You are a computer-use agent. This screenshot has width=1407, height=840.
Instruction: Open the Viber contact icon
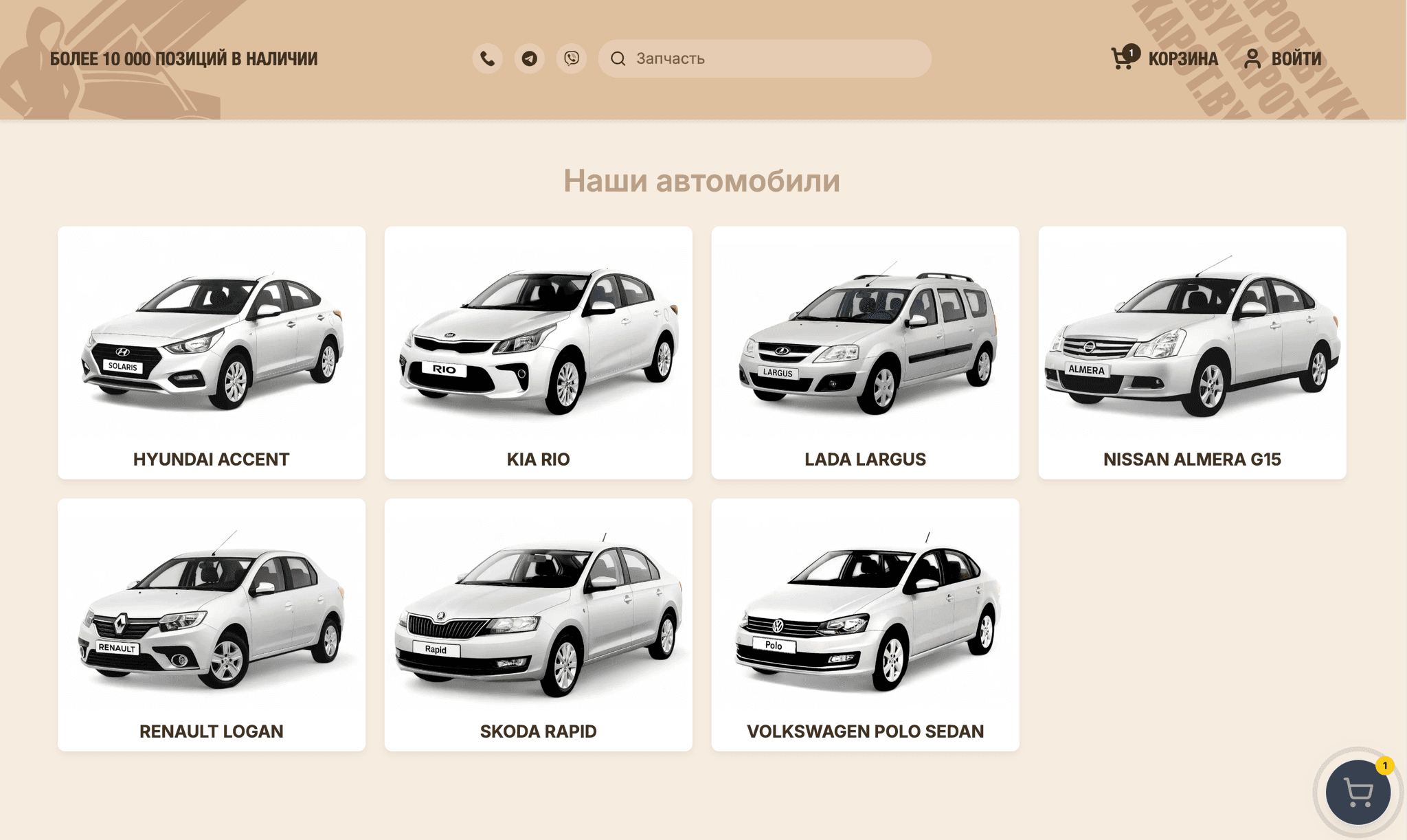pos(571,58)
